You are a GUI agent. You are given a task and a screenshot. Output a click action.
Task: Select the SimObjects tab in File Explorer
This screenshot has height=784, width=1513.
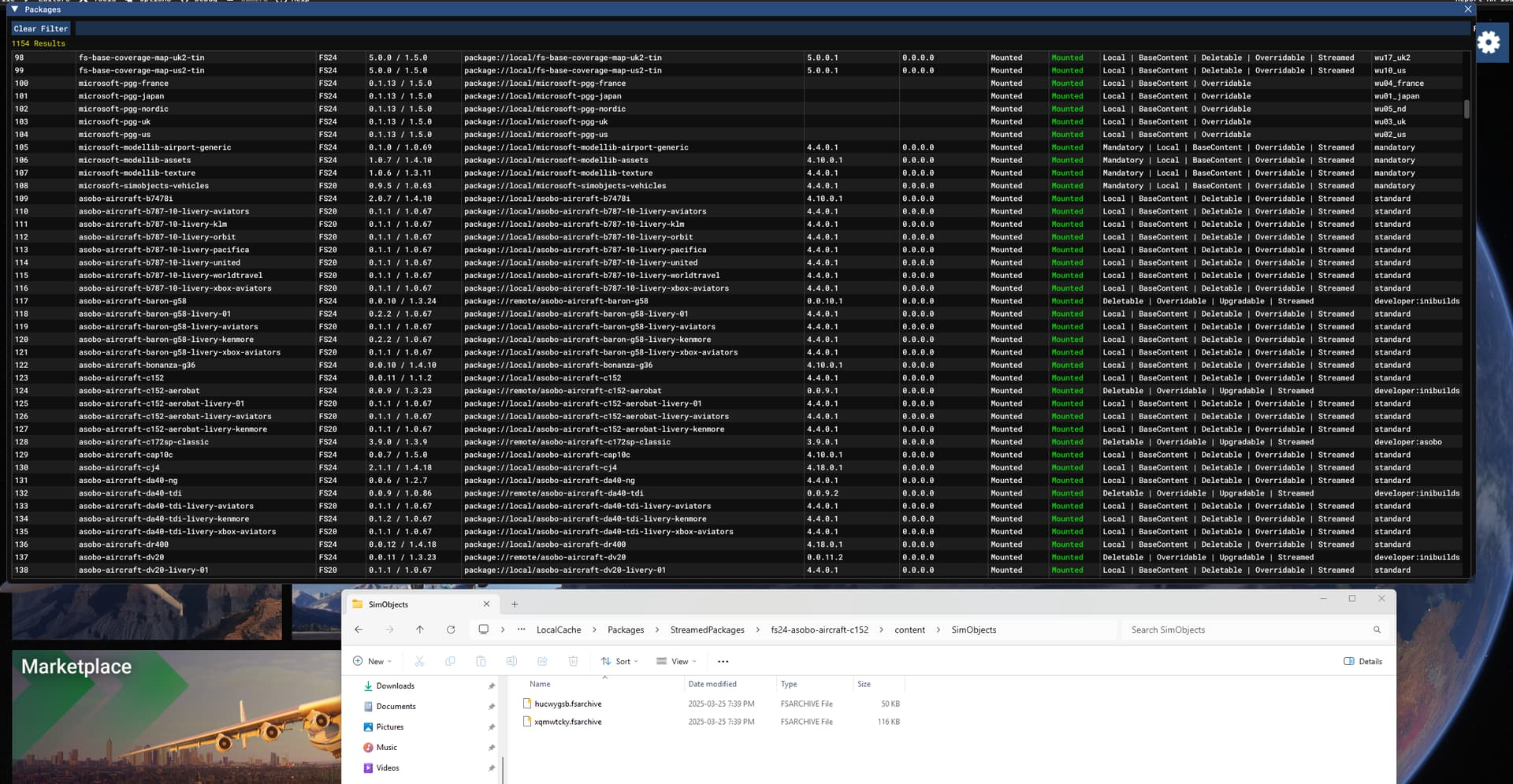tap(422, 604)
